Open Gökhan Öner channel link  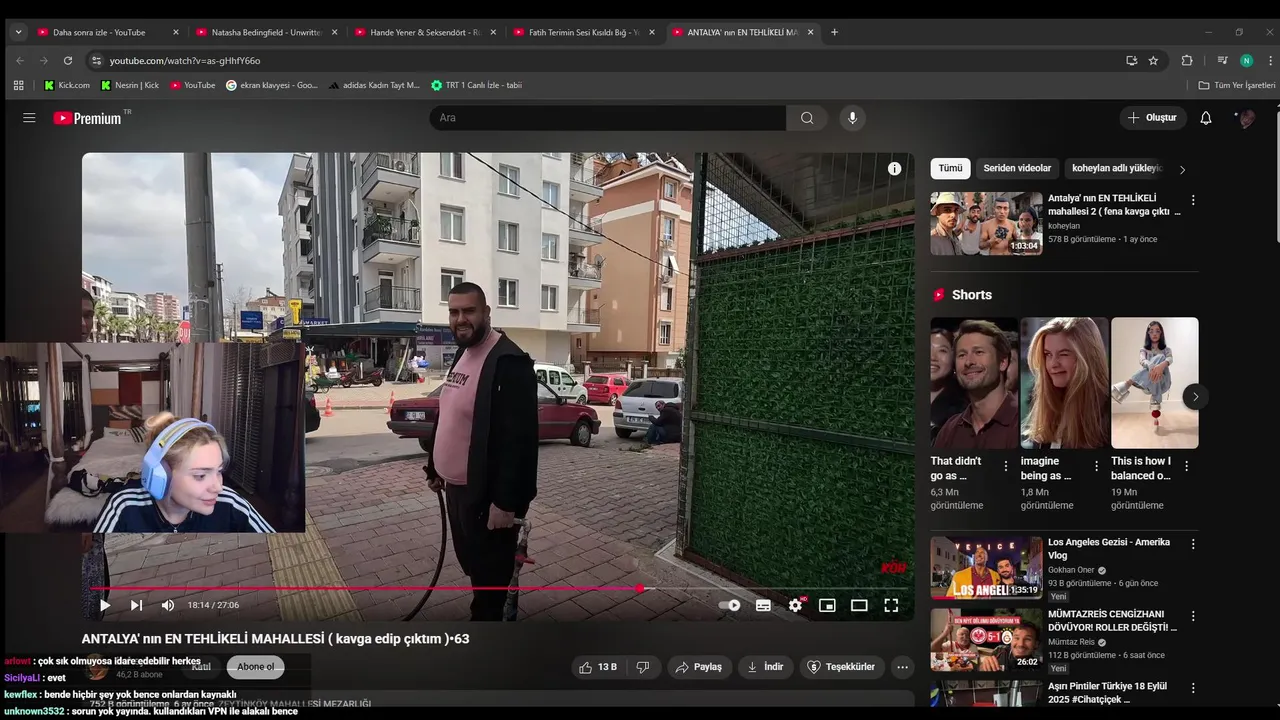[x=1071, y=570]
